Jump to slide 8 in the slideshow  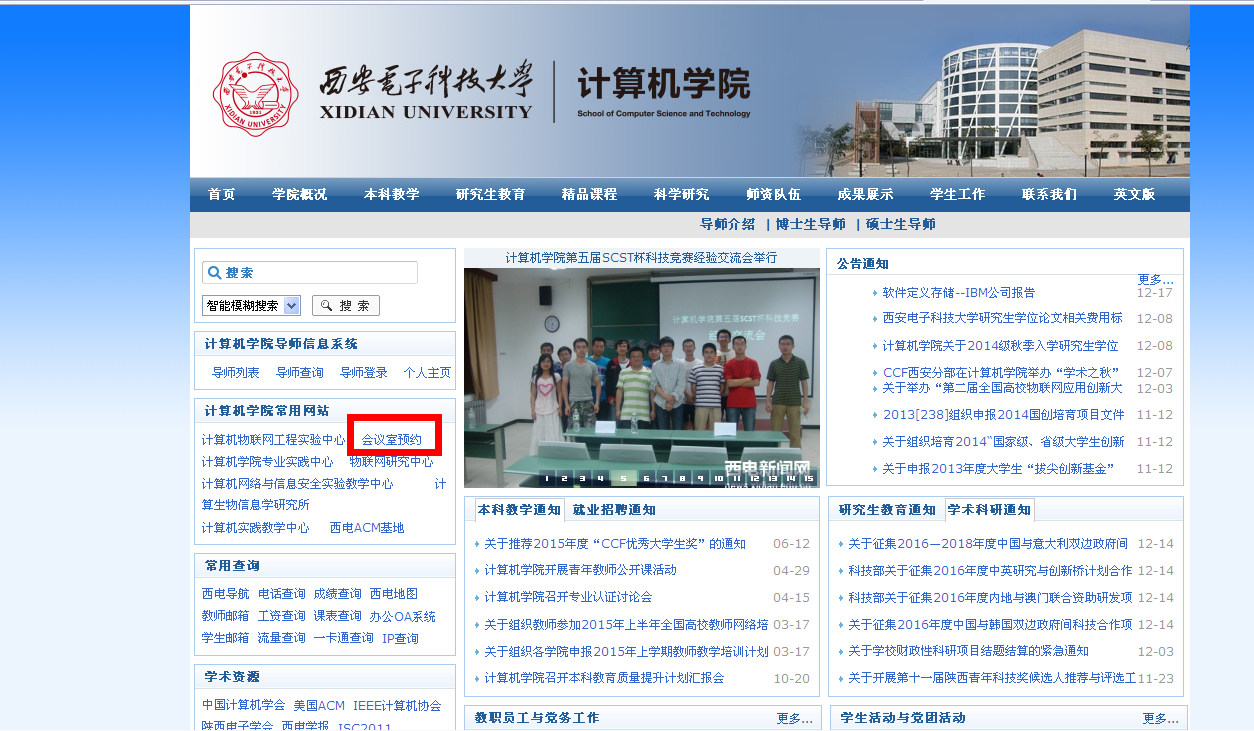(x=681, y=478)
